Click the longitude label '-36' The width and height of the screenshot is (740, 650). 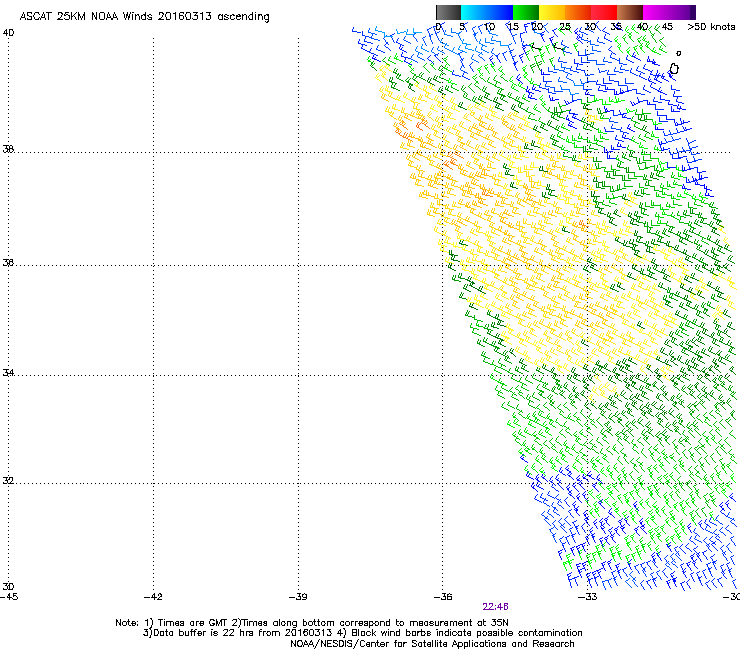443,597
